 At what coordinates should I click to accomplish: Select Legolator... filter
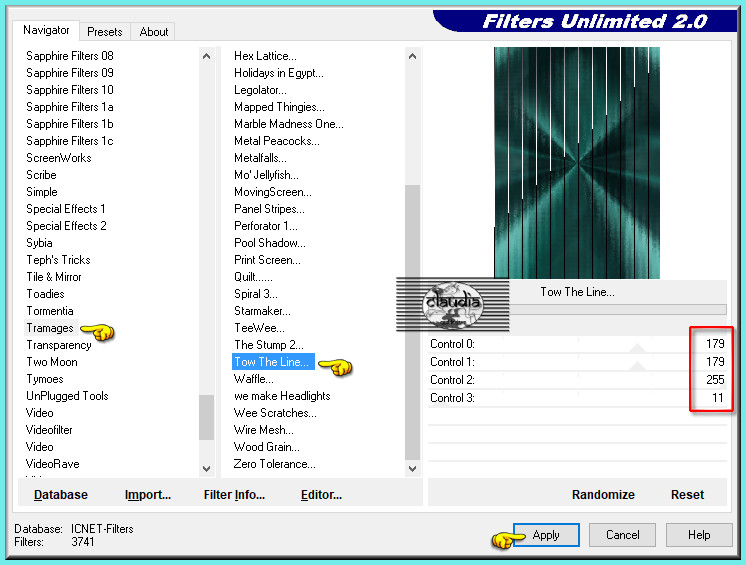[260, 90]
